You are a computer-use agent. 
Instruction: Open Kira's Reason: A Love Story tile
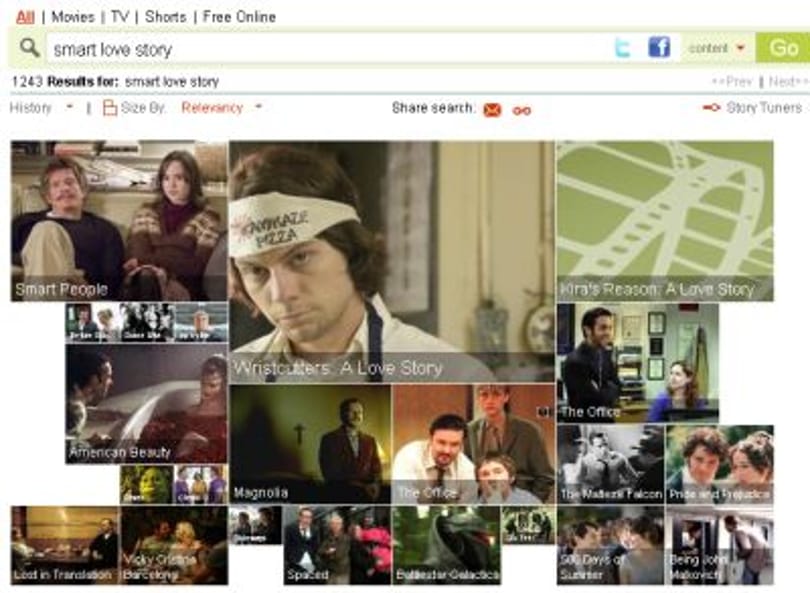point(665,221)
